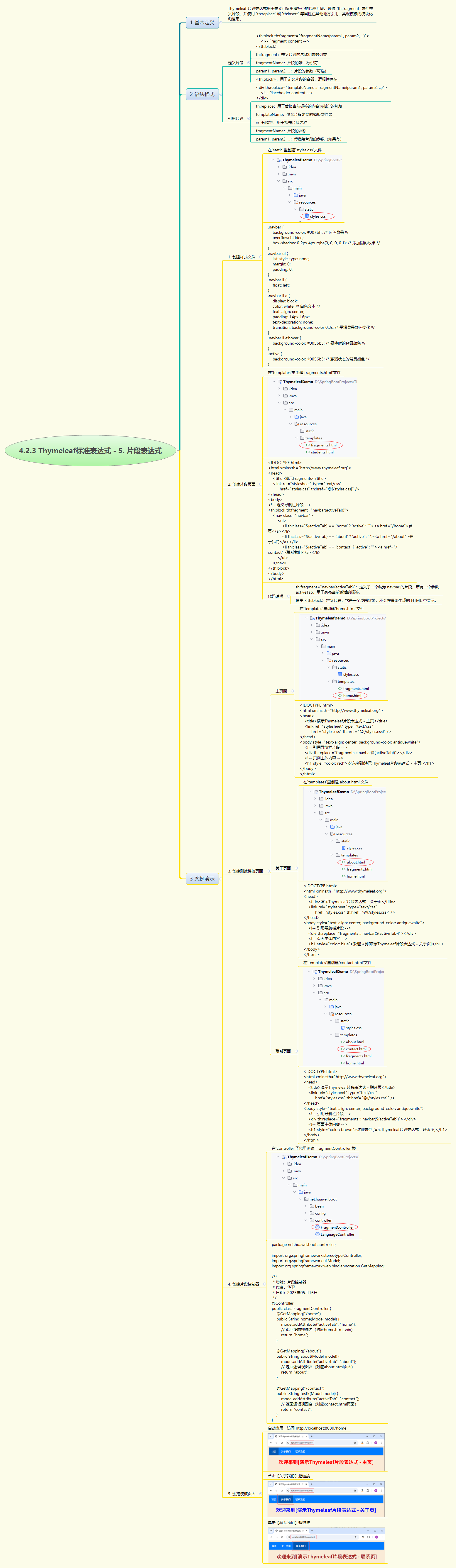Screen dimensions: 456x1568
Task: Collapse the net.huawei.boot package chevron
Action: click(300, 1199)
